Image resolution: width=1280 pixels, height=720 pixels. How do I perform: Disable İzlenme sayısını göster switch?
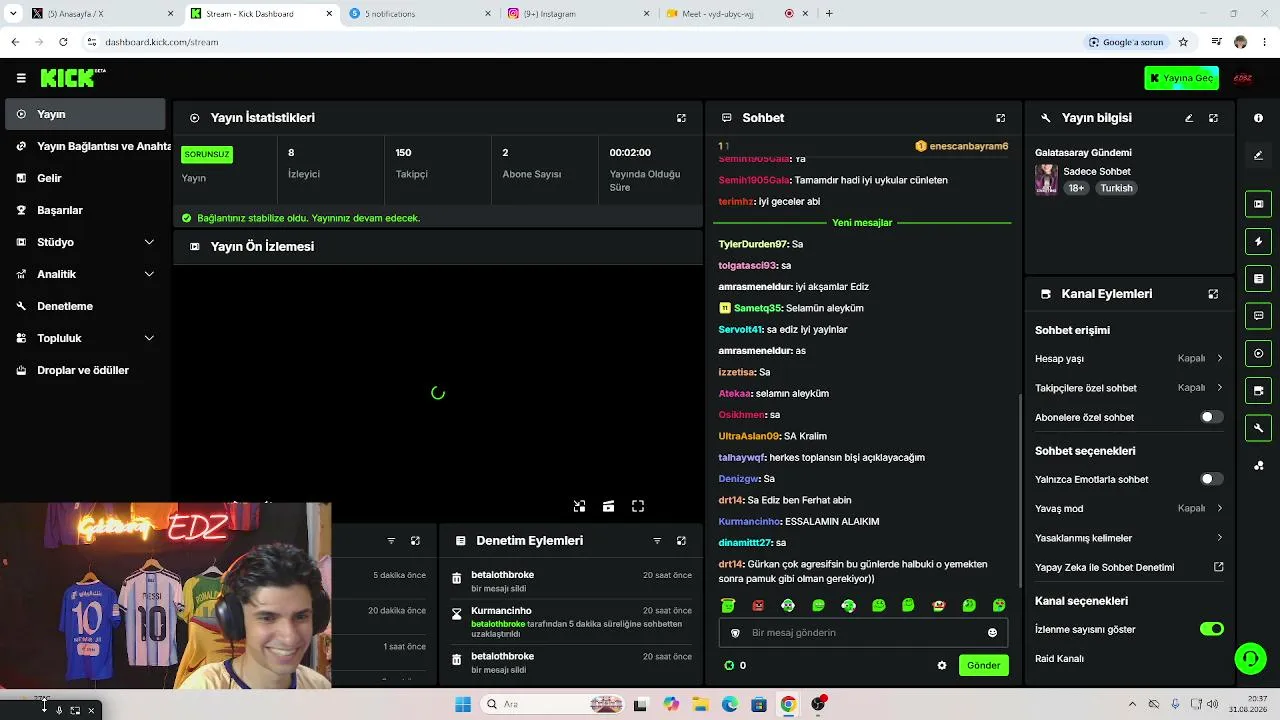[1211, 629]
